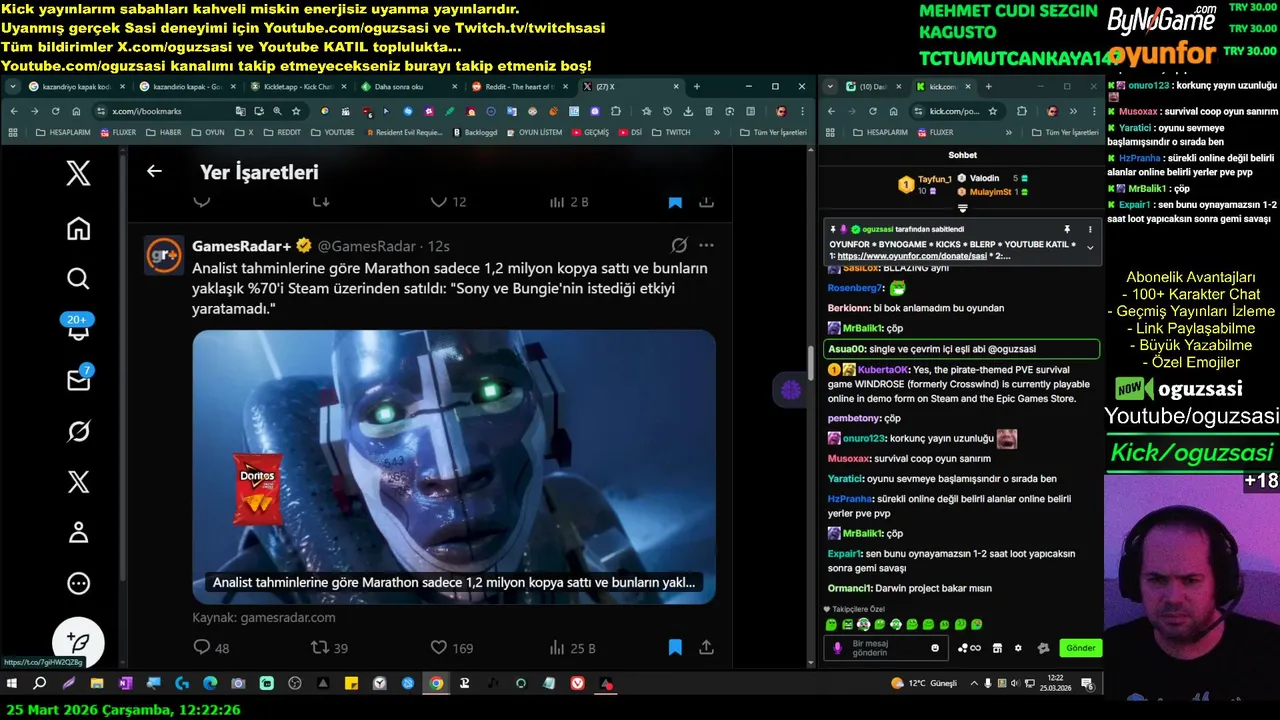The image size is (1280, 720).
Task: Open TWITCH bookmark folder
Action: click(x=670, y=132)
